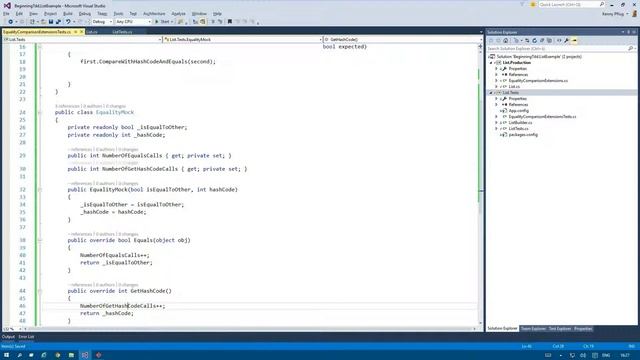The width and height of the screenshot is (640, 360).
Task: Open the Output panel tab
Action: (8, 337)
